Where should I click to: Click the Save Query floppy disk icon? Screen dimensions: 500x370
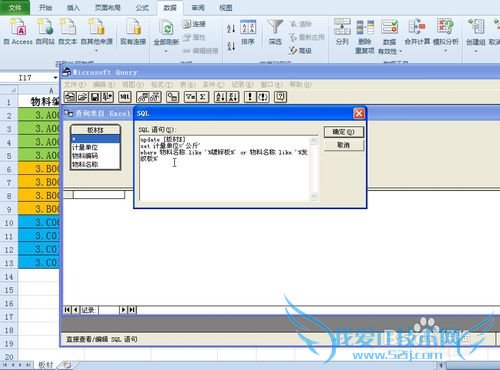click(95, 97)
